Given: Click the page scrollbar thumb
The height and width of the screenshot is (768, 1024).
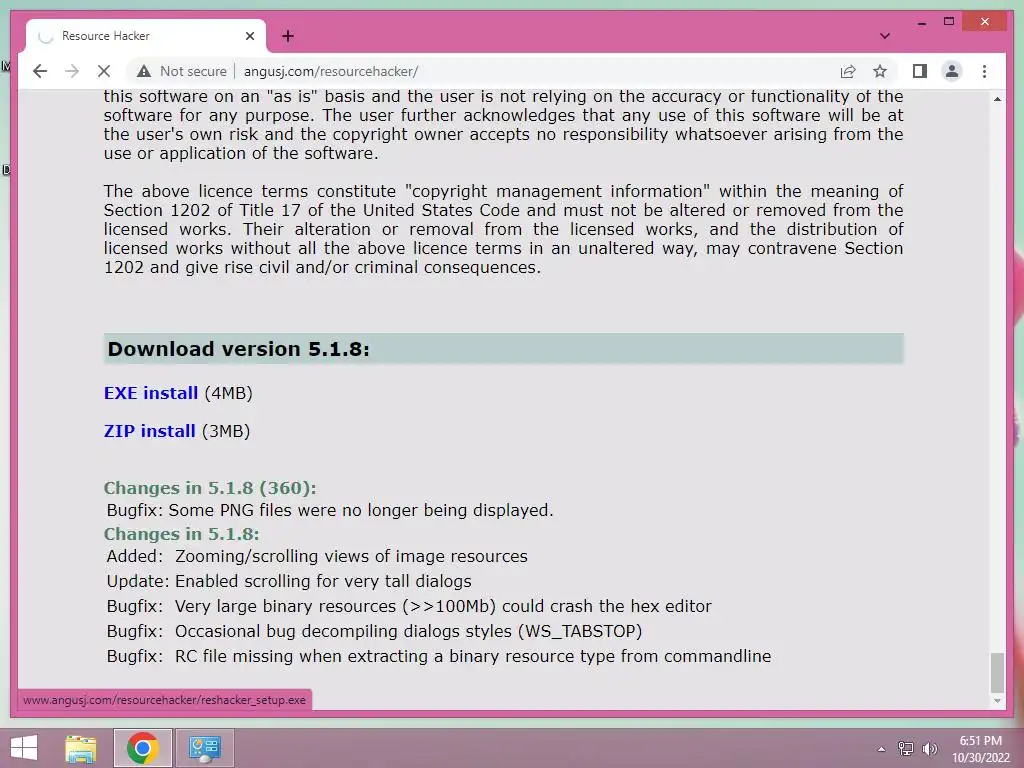Looking at the screenshot, I should click(997, 672).
